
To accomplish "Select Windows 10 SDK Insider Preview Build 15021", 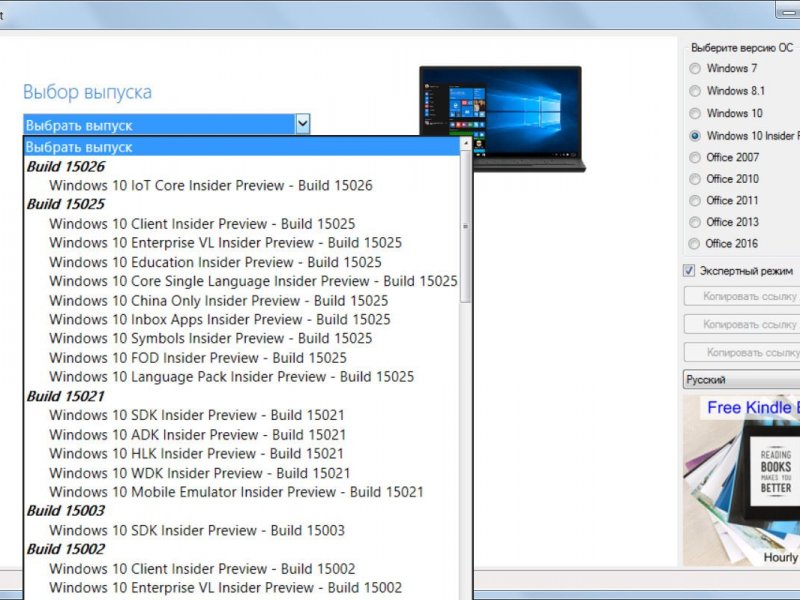I will [197, 415].
